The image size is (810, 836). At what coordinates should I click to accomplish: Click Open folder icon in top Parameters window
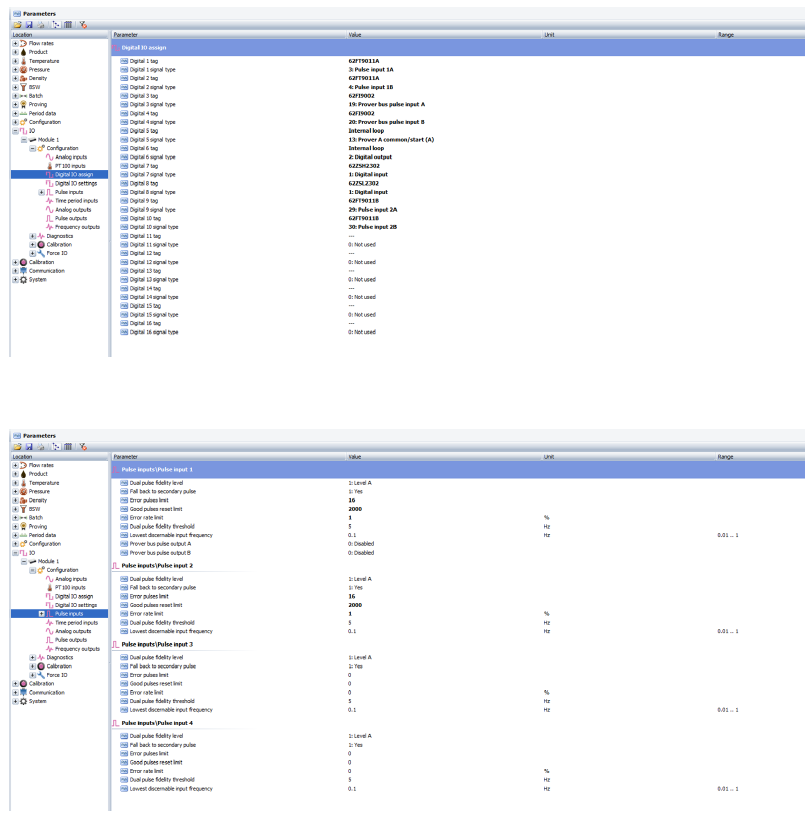click(17, 25)
